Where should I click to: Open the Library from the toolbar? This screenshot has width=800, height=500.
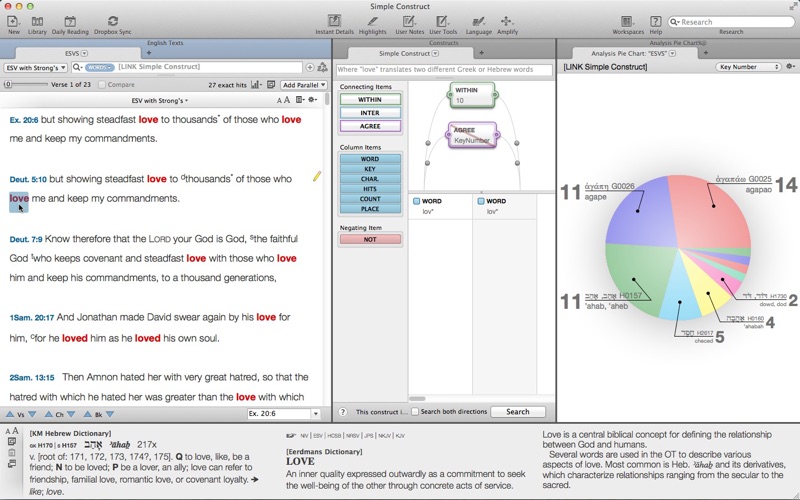click(37, 23)
